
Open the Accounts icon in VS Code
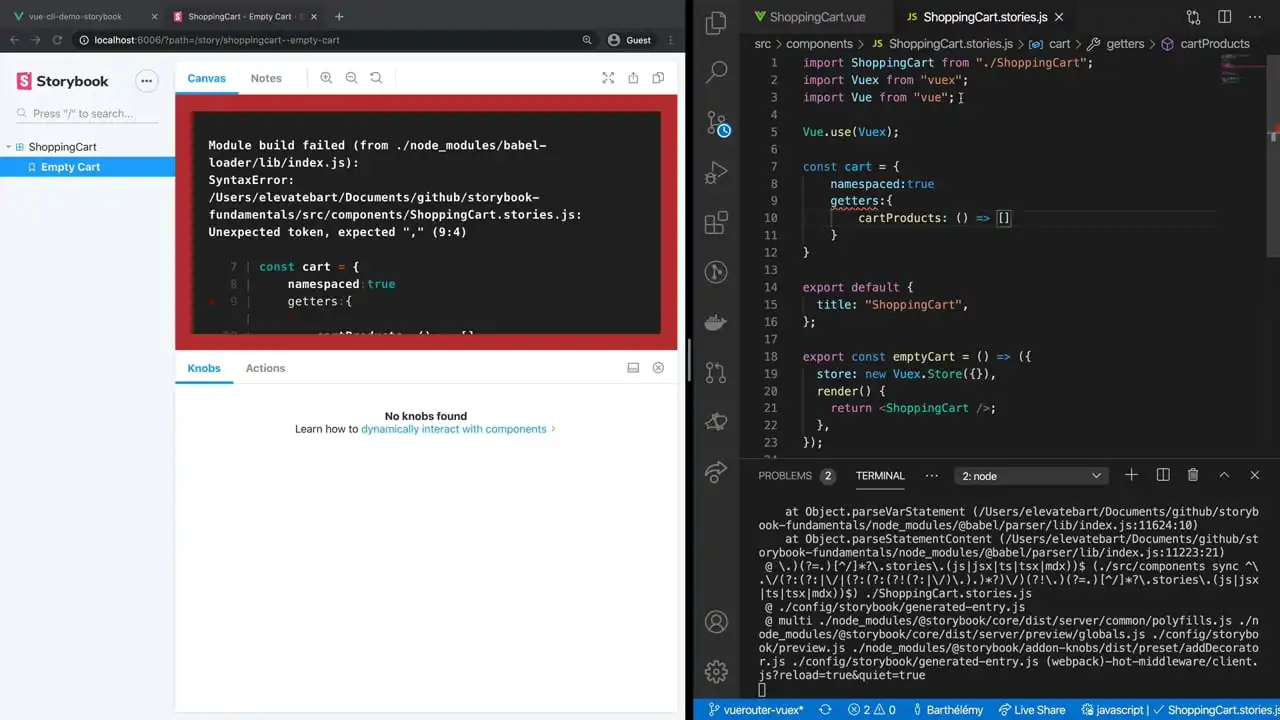(716, 621)
